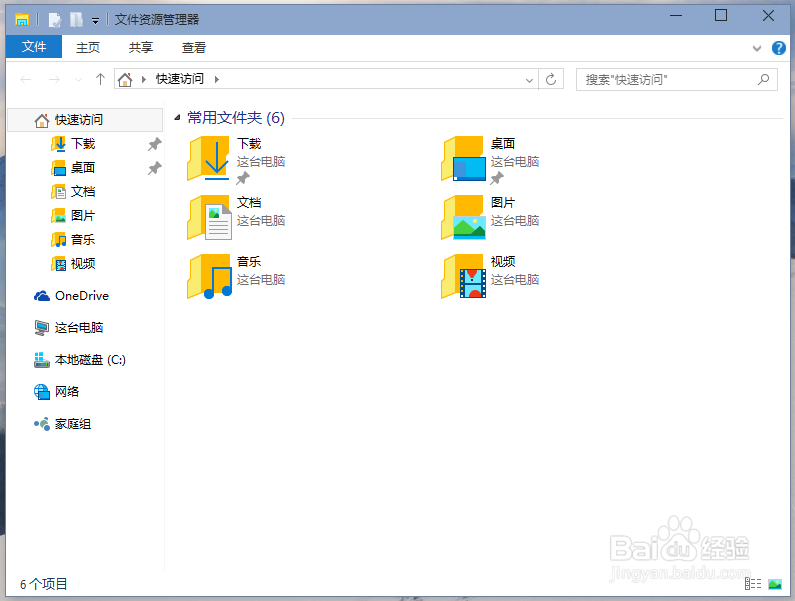Select the 视频 folder icon in main pane

click(x=463, y=276)
